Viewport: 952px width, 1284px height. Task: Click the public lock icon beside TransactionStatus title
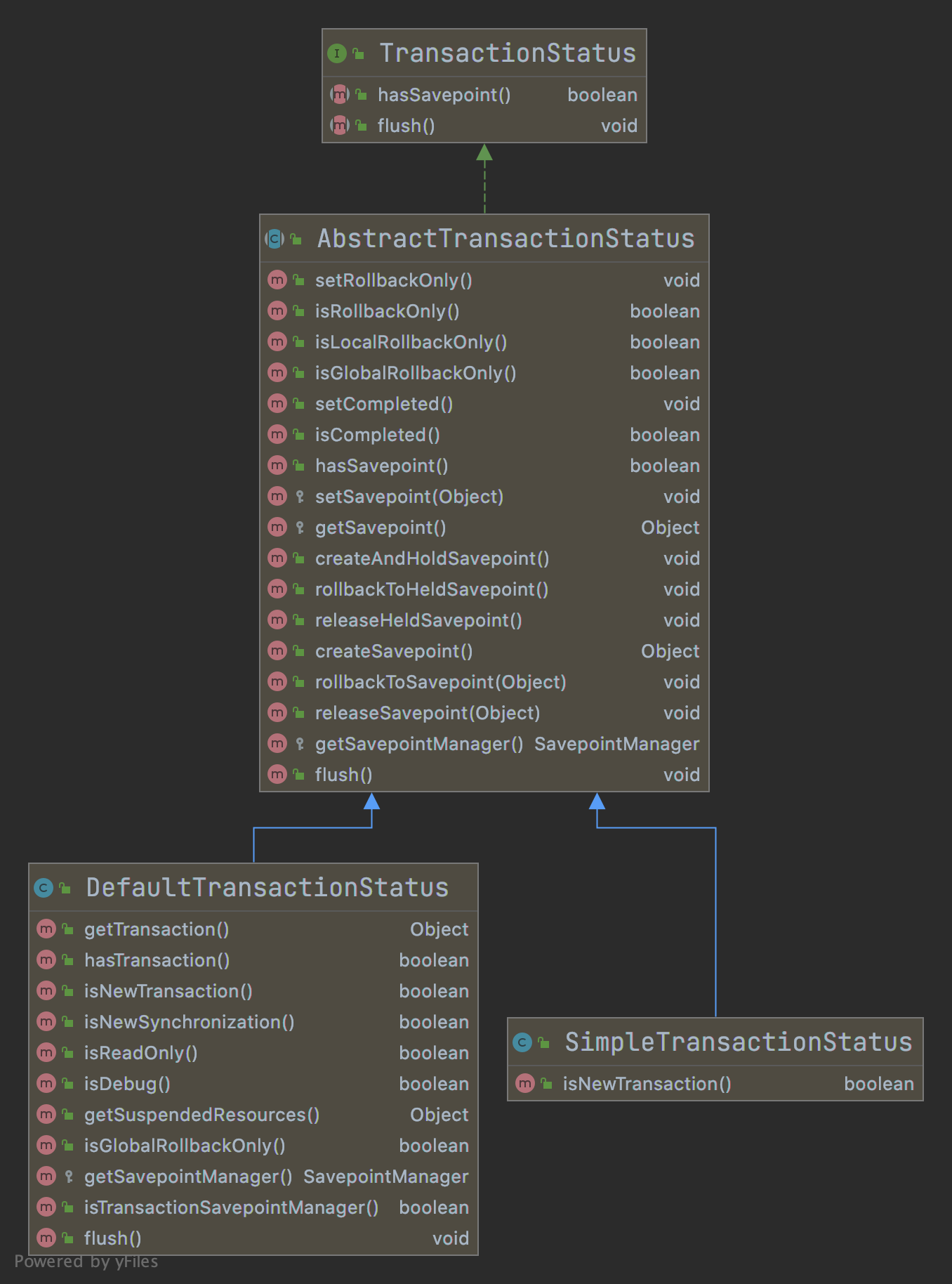(x=359, y=53)
